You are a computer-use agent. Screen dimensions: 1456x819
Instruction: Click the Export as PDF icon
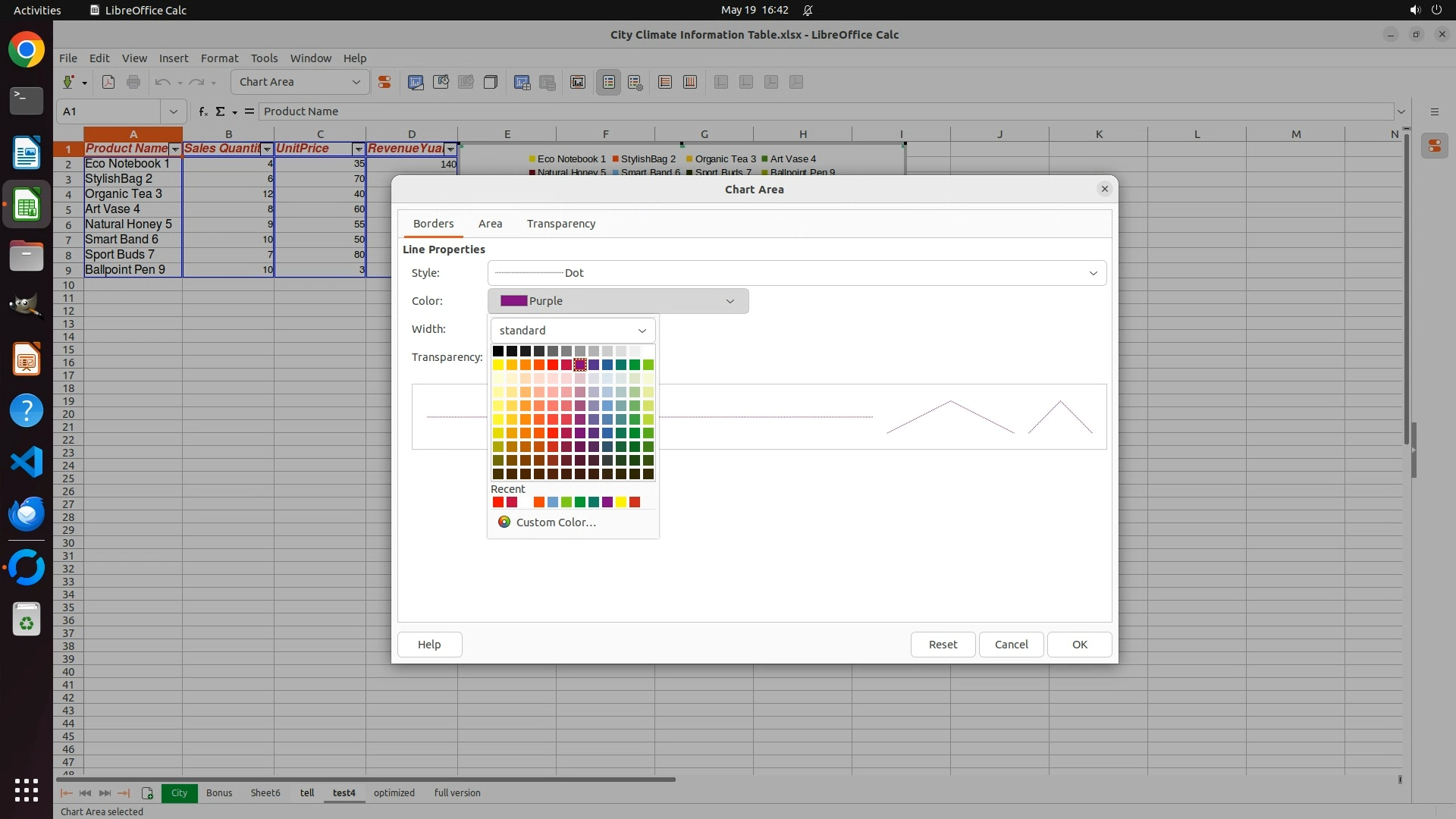[x=108, y=82]
